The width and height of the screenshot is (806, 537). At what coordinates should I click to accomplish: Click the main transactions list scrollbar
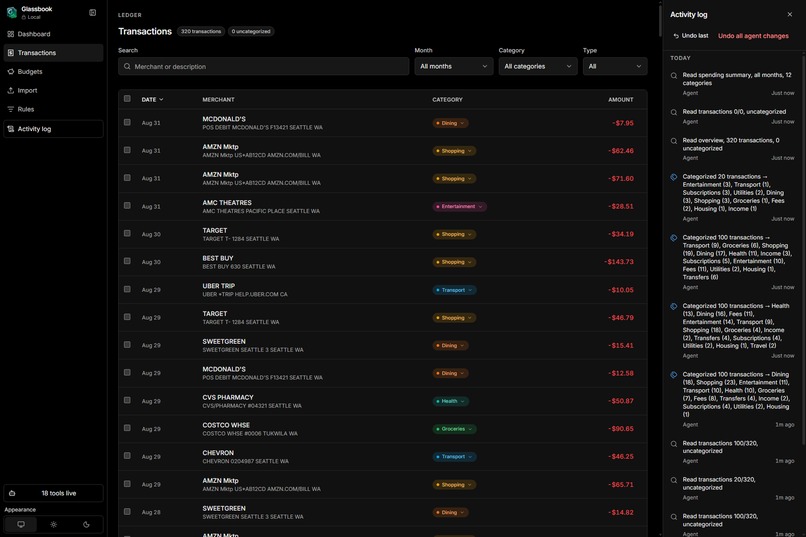(x=661, y=21)
